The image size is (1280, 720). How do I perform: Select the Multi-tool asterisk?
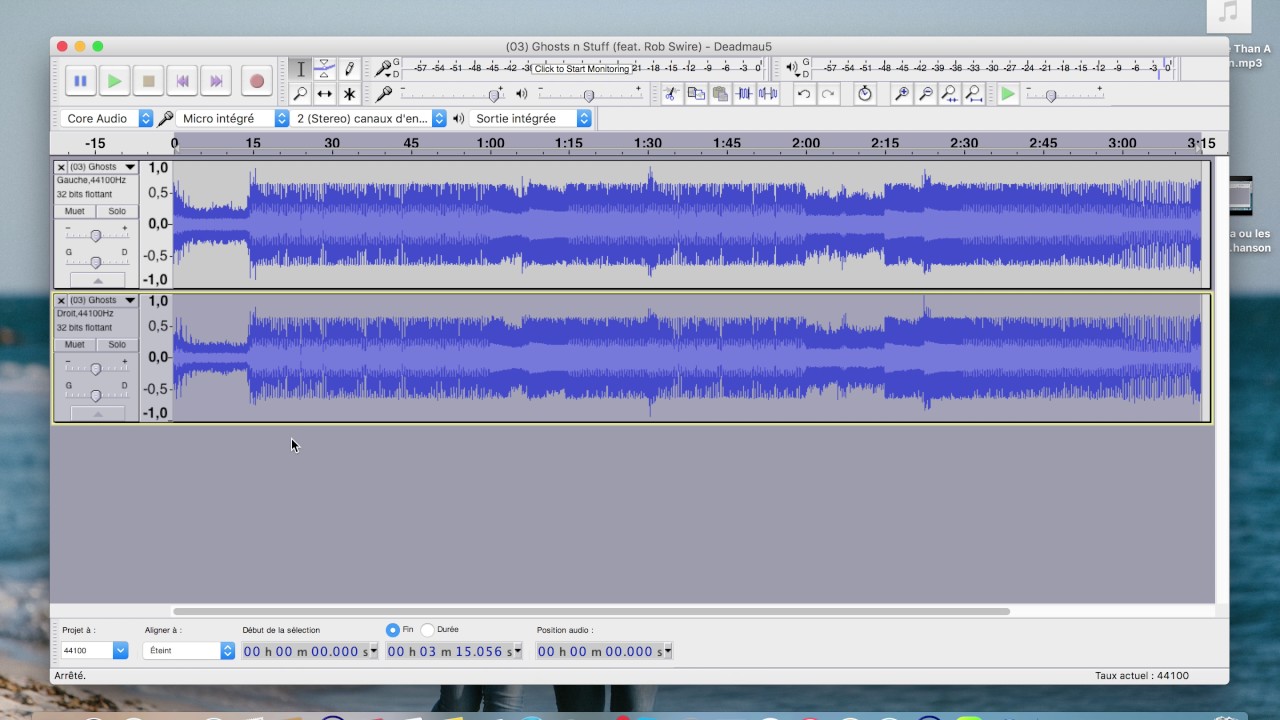point(349,94)
